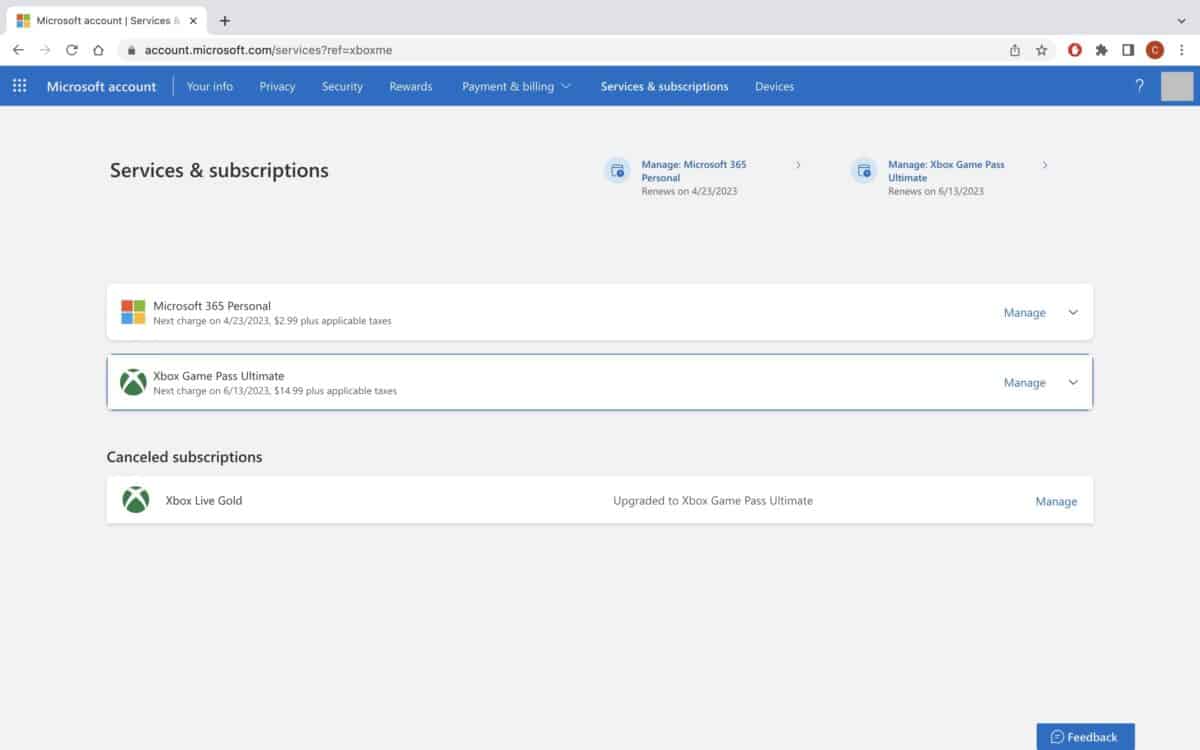The height and width of the screenshot is (750, 1200).
Task: View the site lock icon info
Action: point(130,49)
